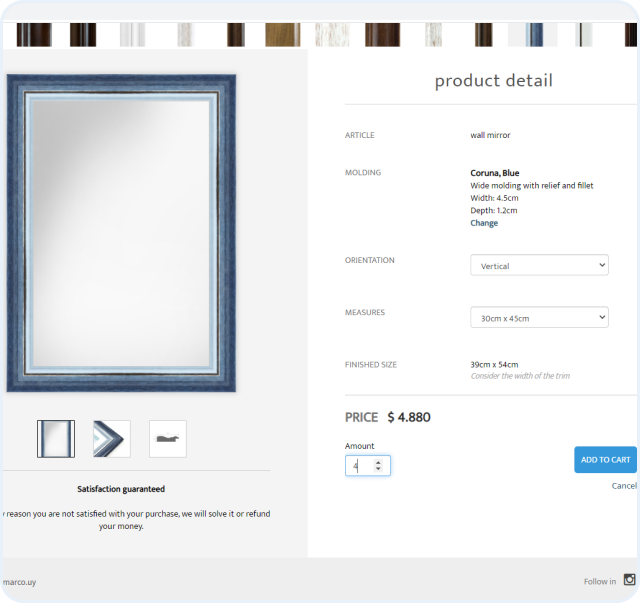The height and width of the screenshot is (603, 640).
Task: Select the front view mirror thumbnail
Action: [56, 439]
